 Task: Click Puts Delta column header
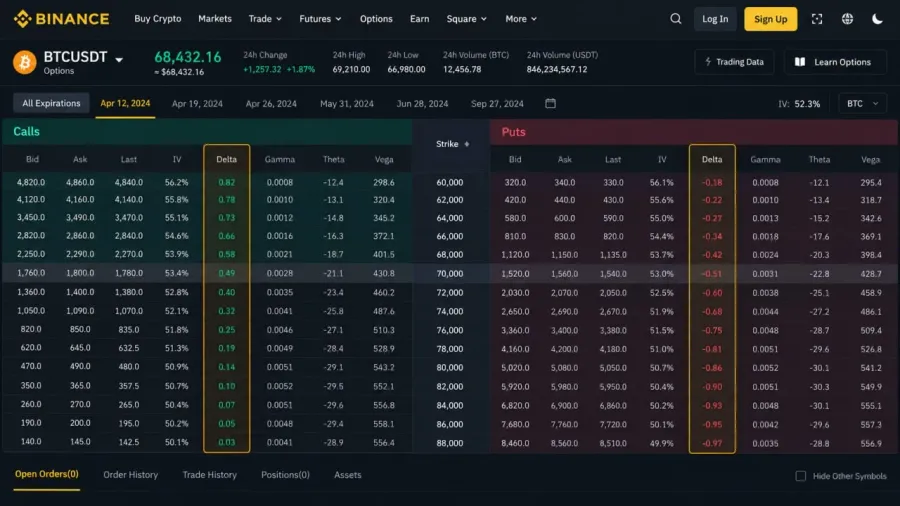click(x=712, y=159)
